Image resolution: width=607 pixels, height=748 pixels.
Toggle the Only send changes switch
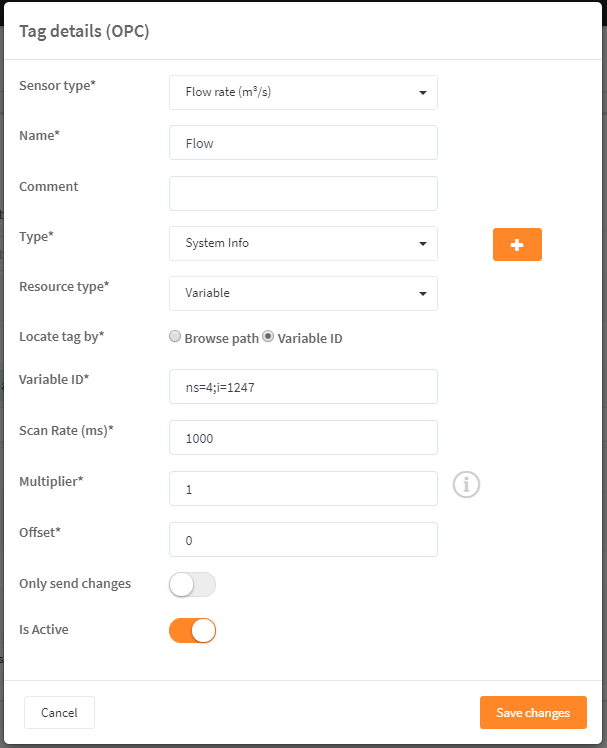192,584
